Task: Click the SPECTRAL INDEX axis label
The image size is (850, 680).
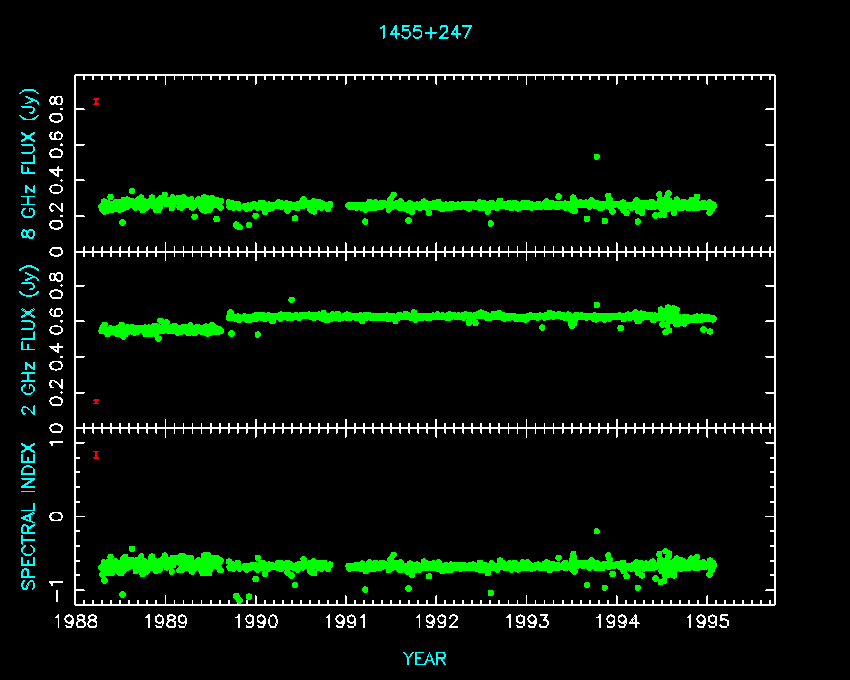Action: click(x=31, y=516)
